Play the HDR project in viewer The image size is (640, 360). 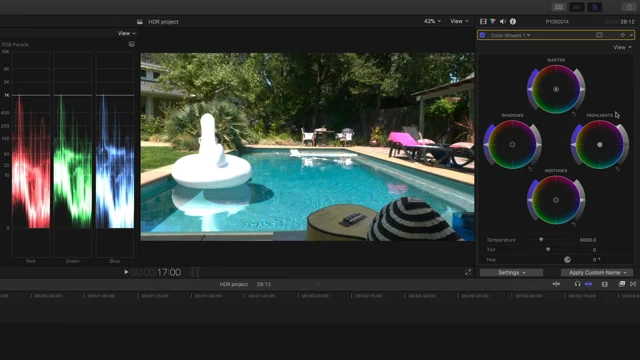tap(126, 272)
